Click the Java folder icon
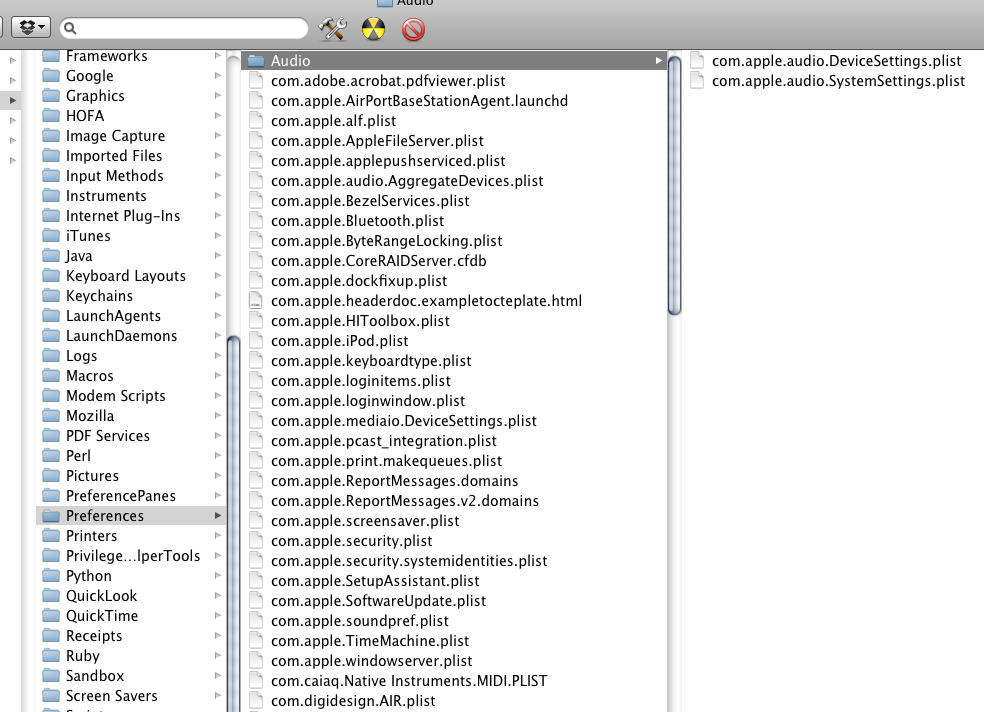Screen dimensions: 984x712 coord(51,256)
